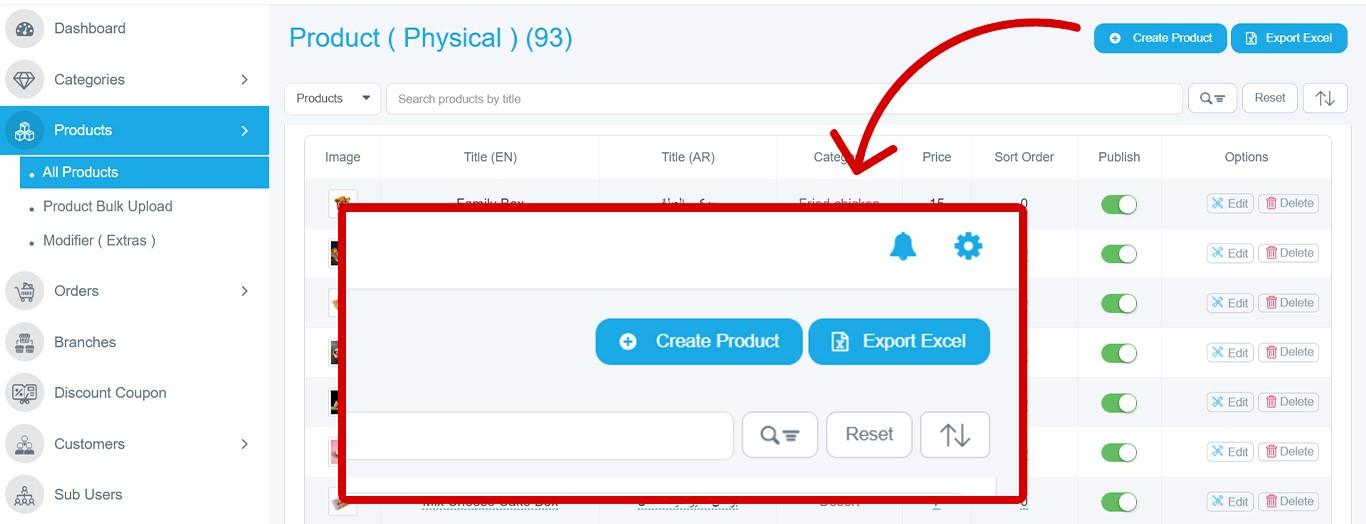Click the bell notification icon

pyautogui.click(x=903, y=246)
